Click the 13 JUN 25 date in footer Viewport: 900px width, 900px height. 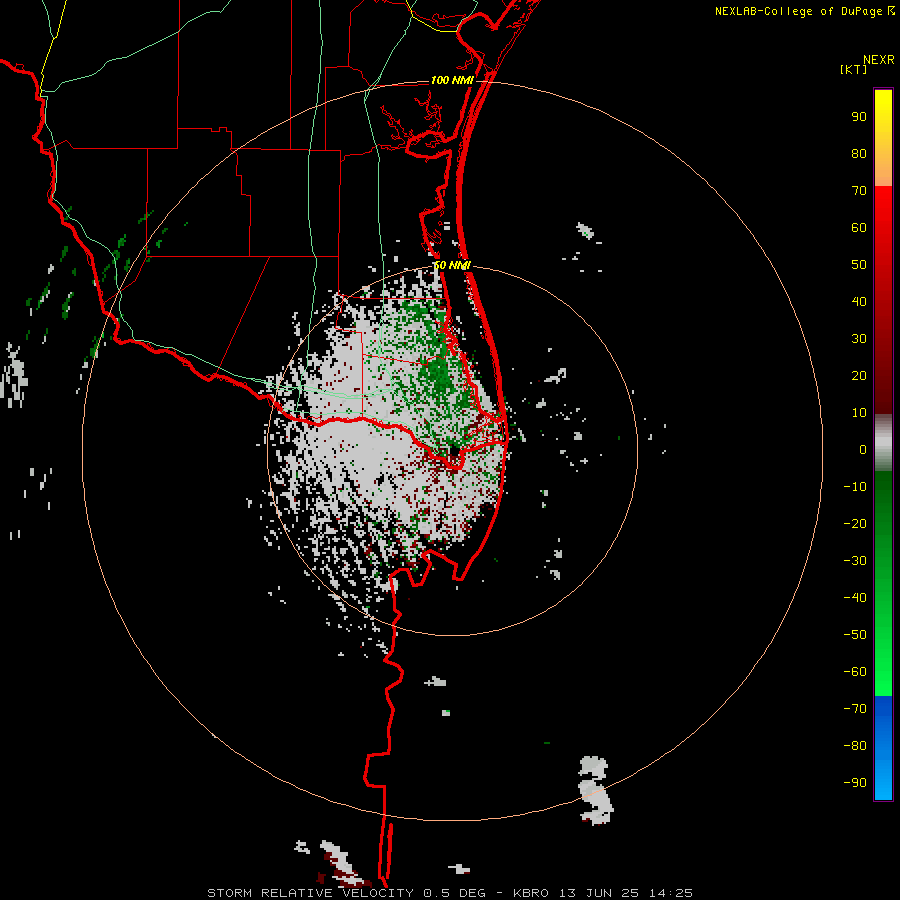[x=600, y=893]
